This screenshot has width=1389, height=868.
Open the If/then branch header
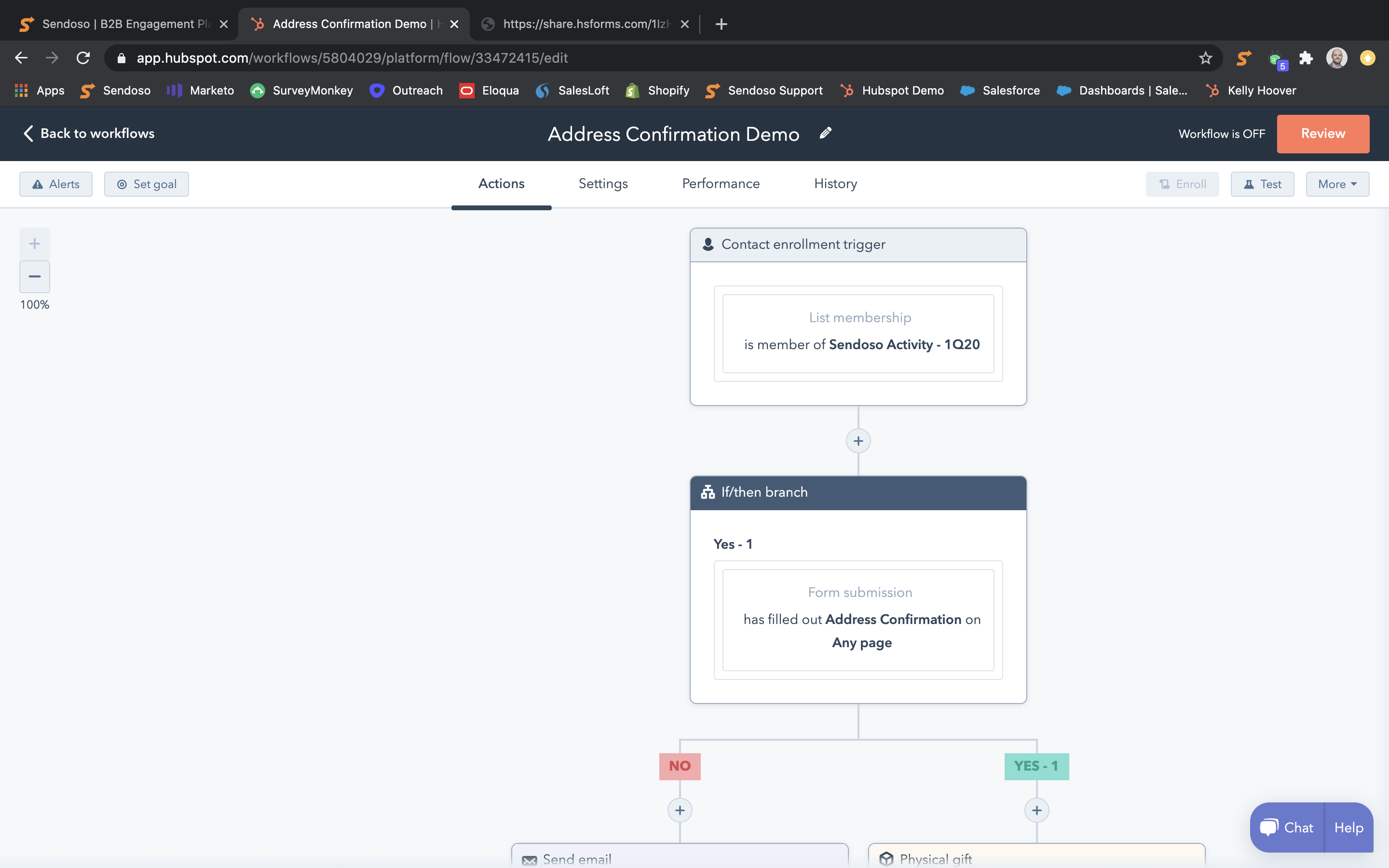(x=858, y=492)
